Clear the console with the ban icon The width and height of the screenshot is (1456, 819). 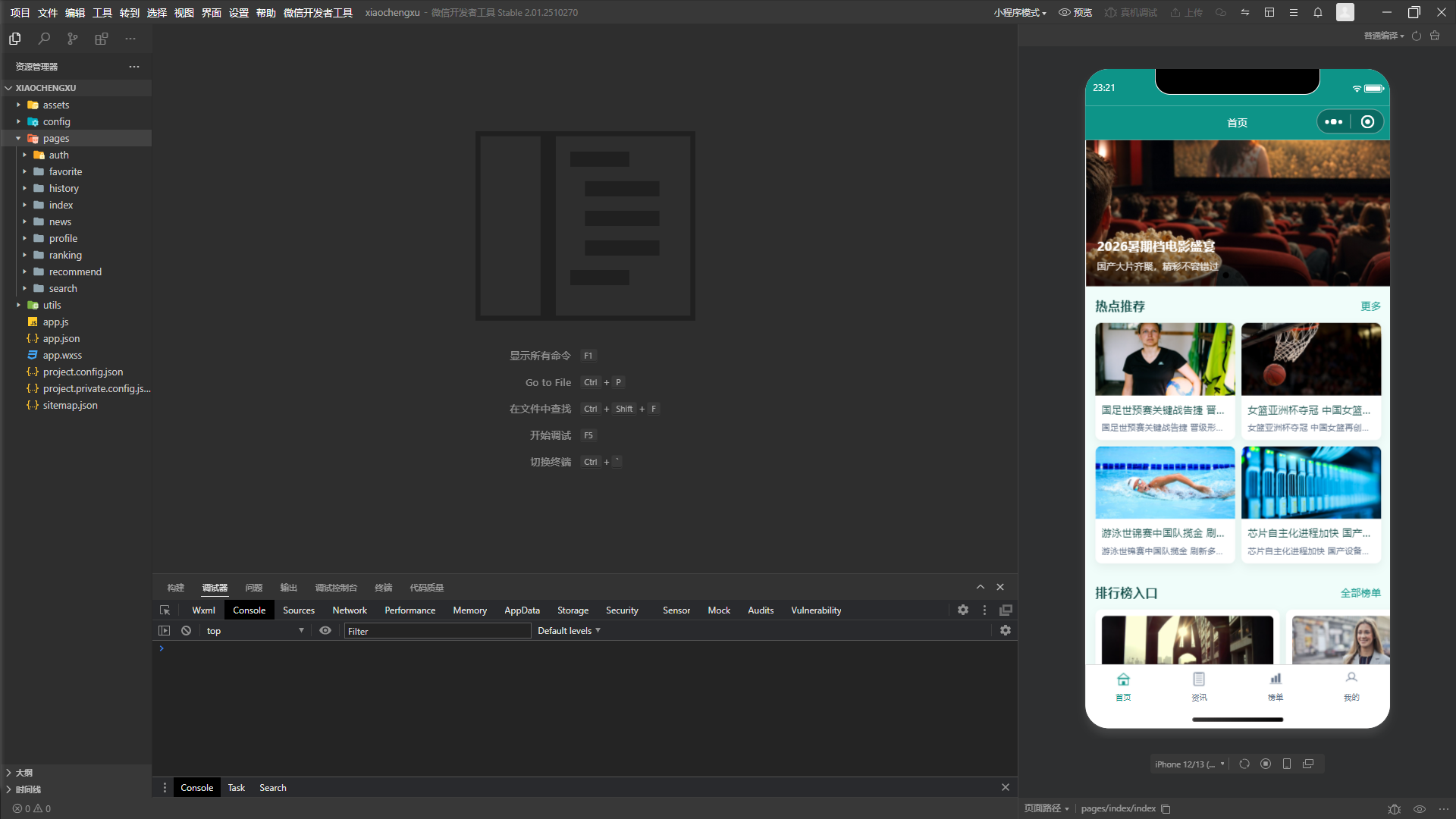pyautogui.click(x=186, y=631)
